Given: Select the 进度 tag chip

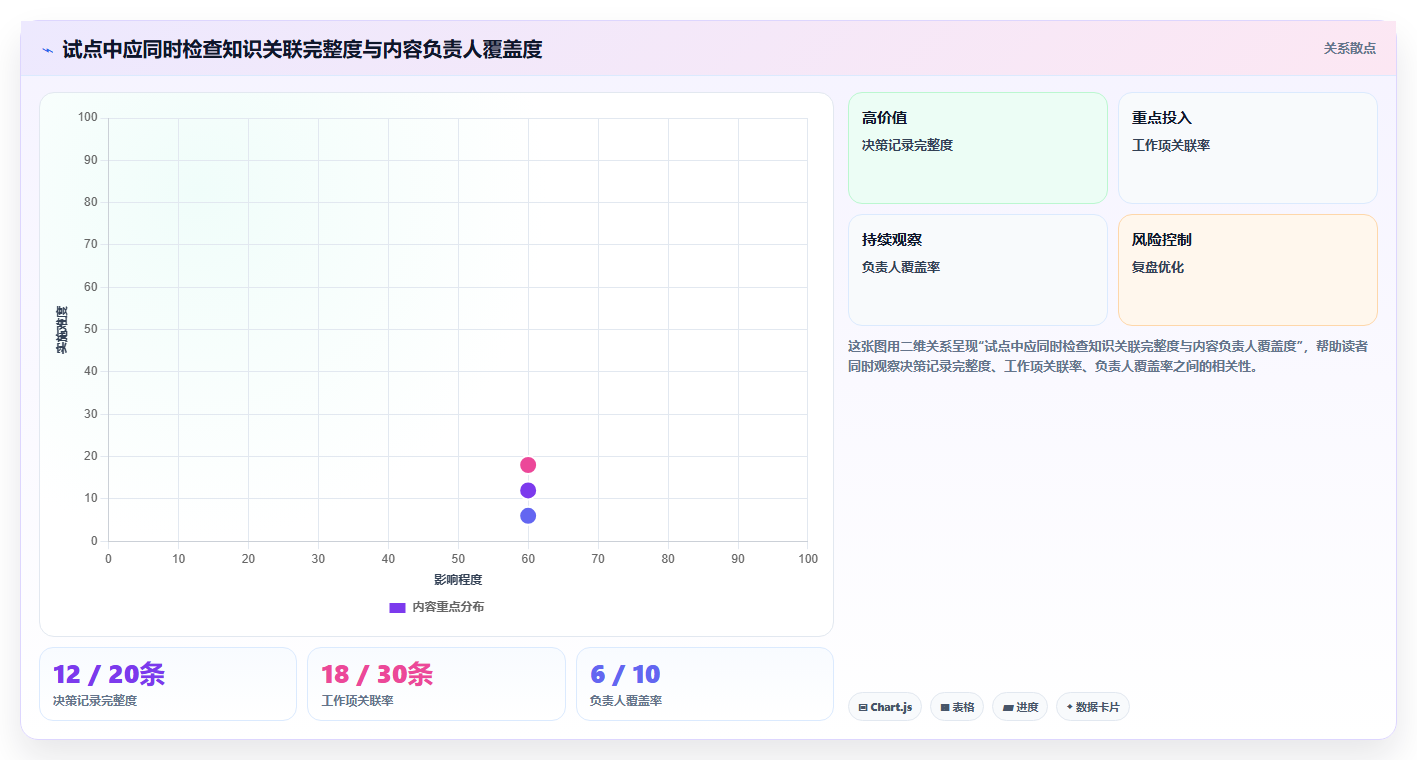Looking at the screenshot, I should pyautogui.click(x=1020, y=707).
